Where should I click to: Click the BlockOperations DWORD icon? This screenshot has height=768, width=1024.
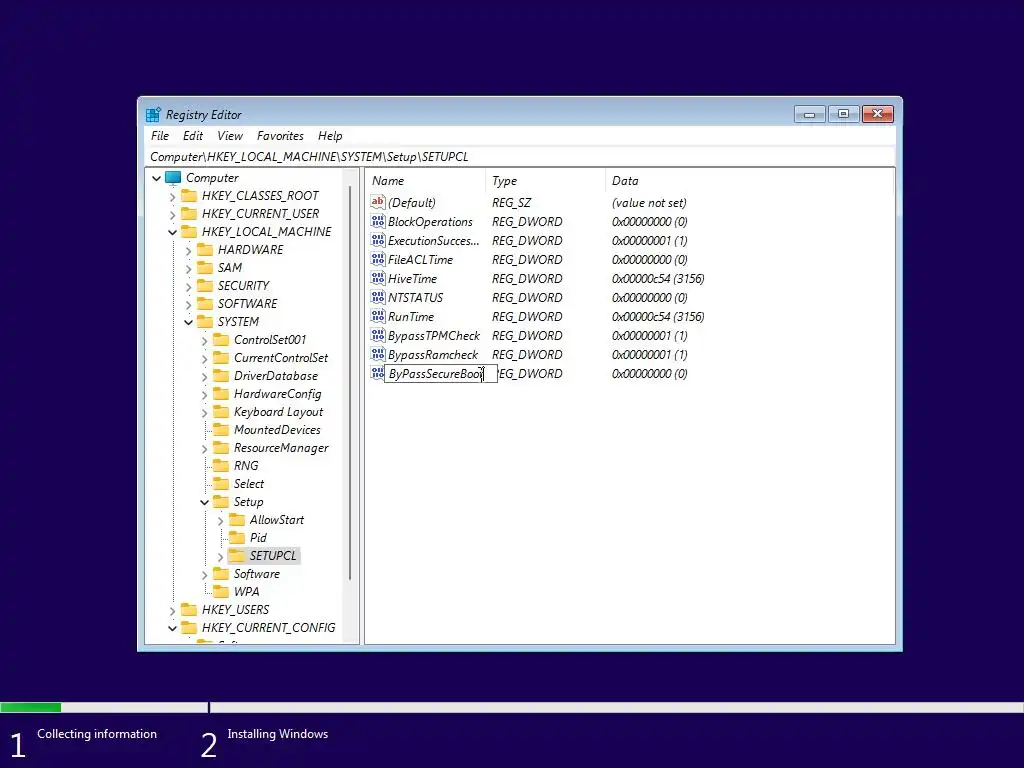point(377,221)
